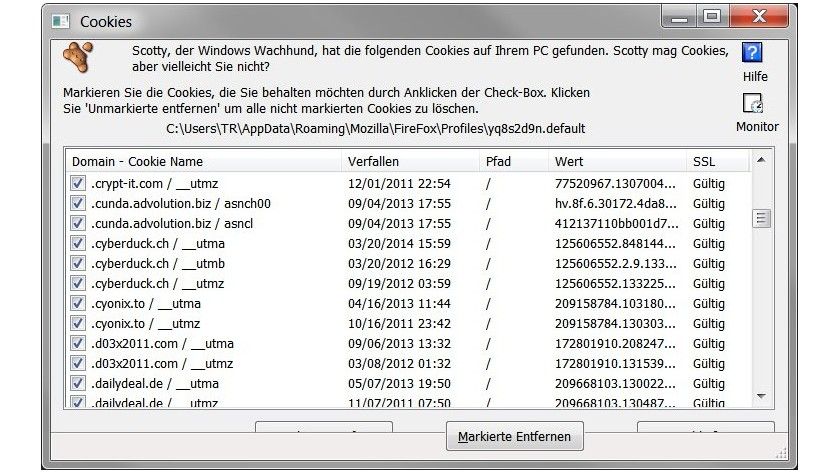This screenshot has height=473, width=840.
Task: Toggle .cyonix.to __utma cookie checkbox
Action: [78, 303]
